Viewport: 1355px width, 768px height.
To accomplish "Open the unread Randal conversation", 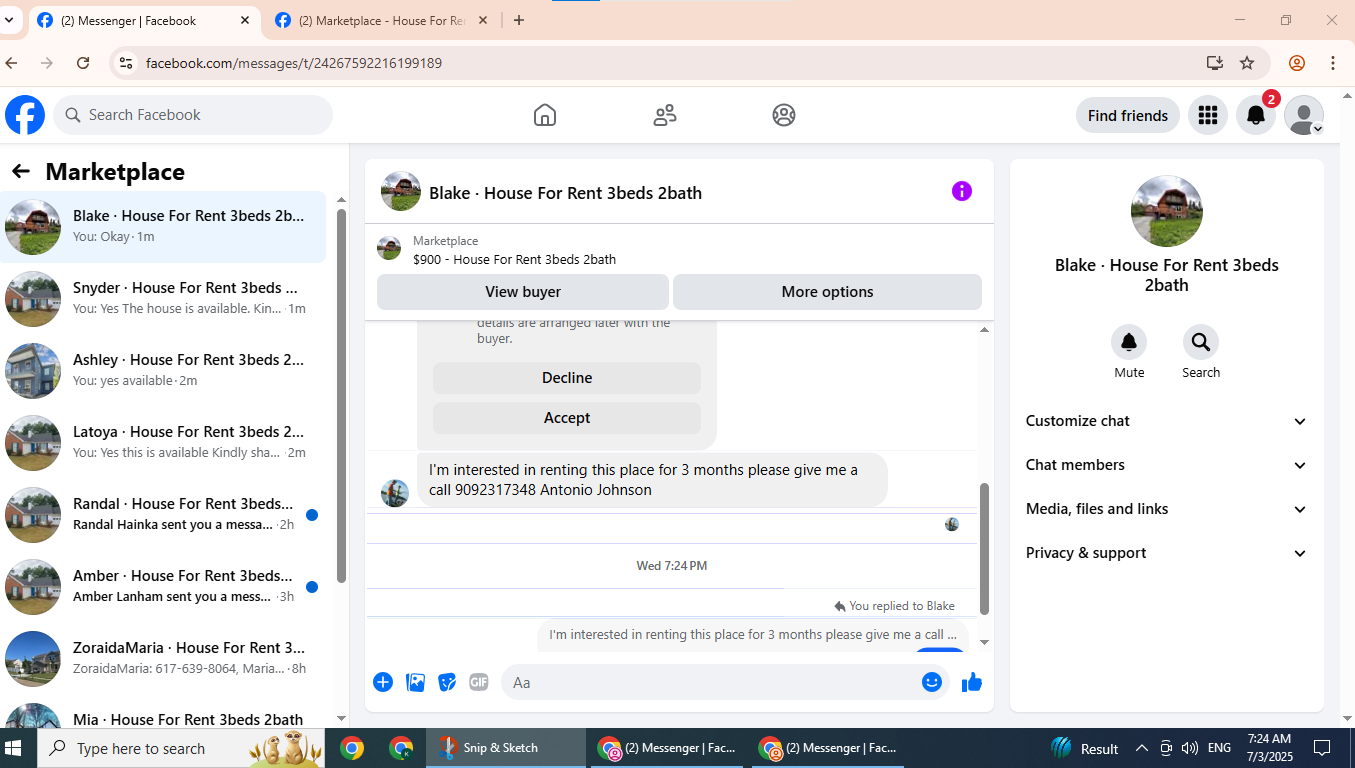I will [163, 514].
